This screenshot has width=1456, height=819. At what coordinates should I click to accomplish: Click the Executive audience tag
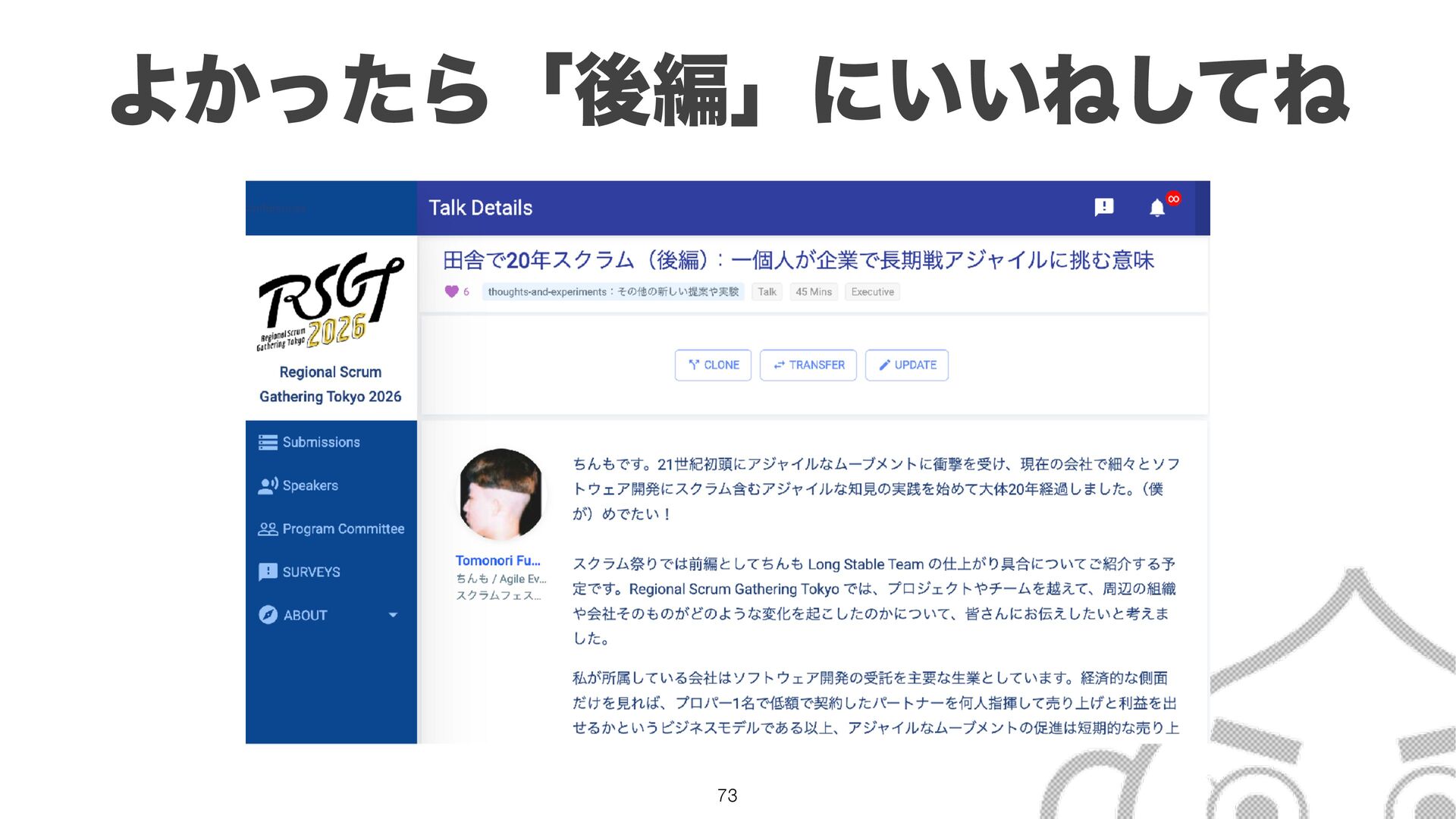pos(872,292)
